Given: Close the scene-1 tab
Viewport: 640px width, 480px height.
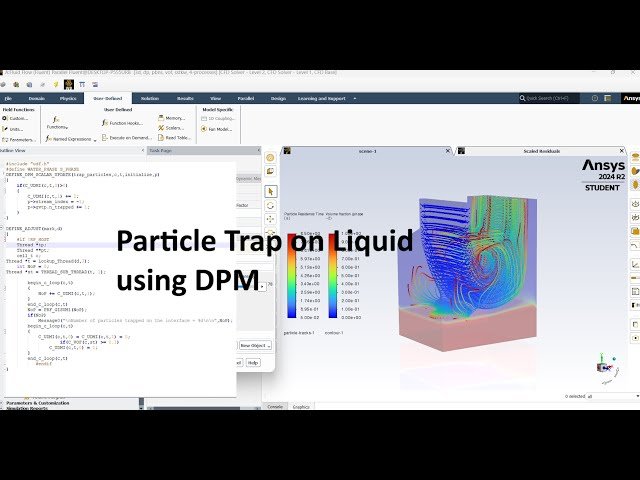Looking at the screenshot, I should pyautogui.click(x=447, y=151).
